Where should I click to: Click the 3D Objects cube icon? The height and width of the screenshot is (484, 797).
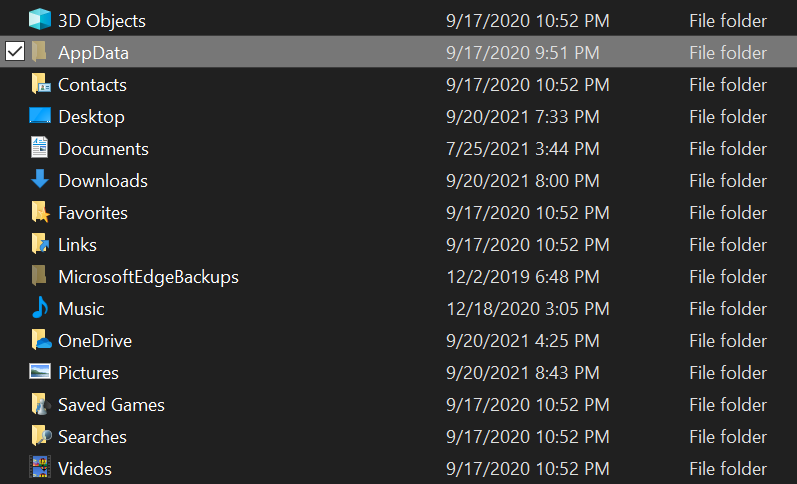(40, 20)
